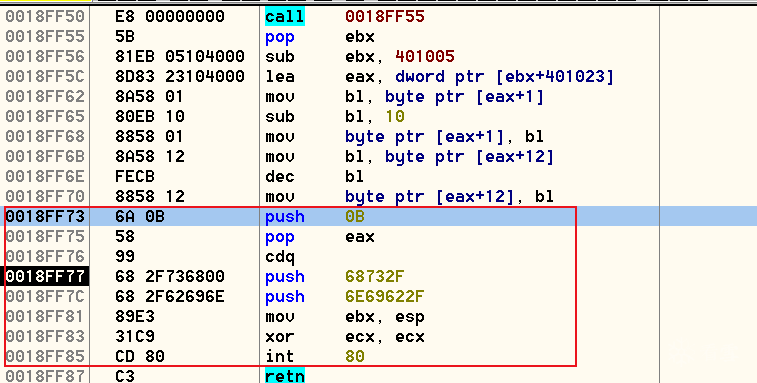Viewport: 757px width, 383px height.
Task: Click hex bytes 'E8 00000000'
Action: click(x=169, y=16)
